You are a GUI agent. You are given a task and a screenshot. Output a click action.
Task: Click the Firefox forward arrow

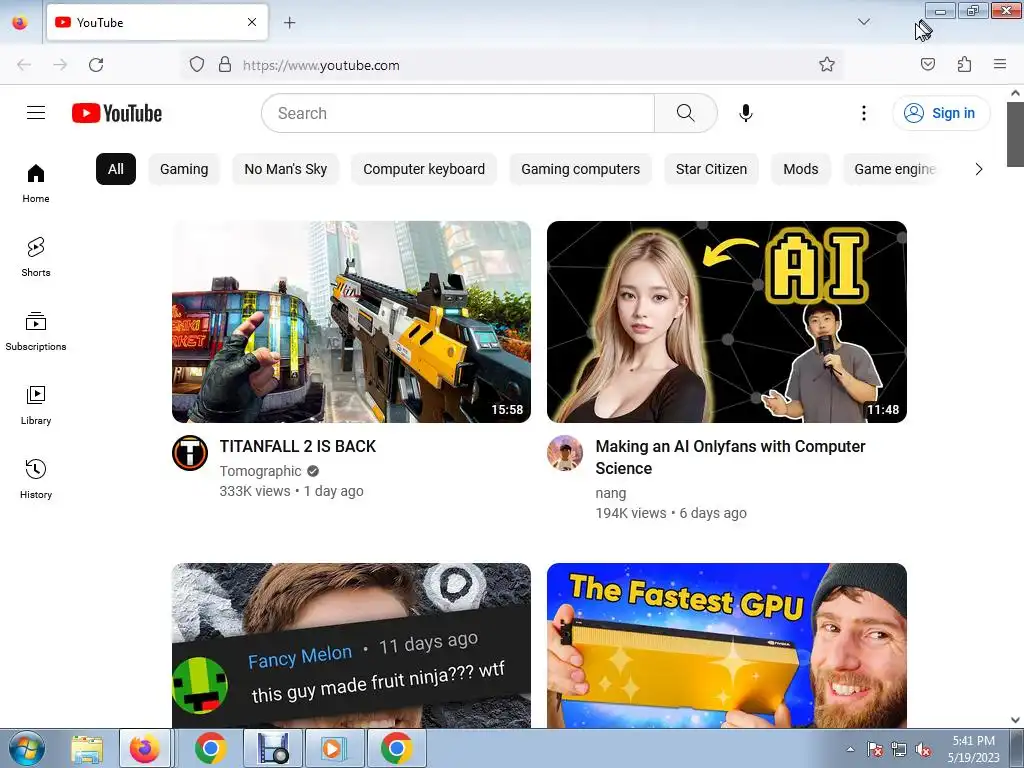[x=60, y=65]
